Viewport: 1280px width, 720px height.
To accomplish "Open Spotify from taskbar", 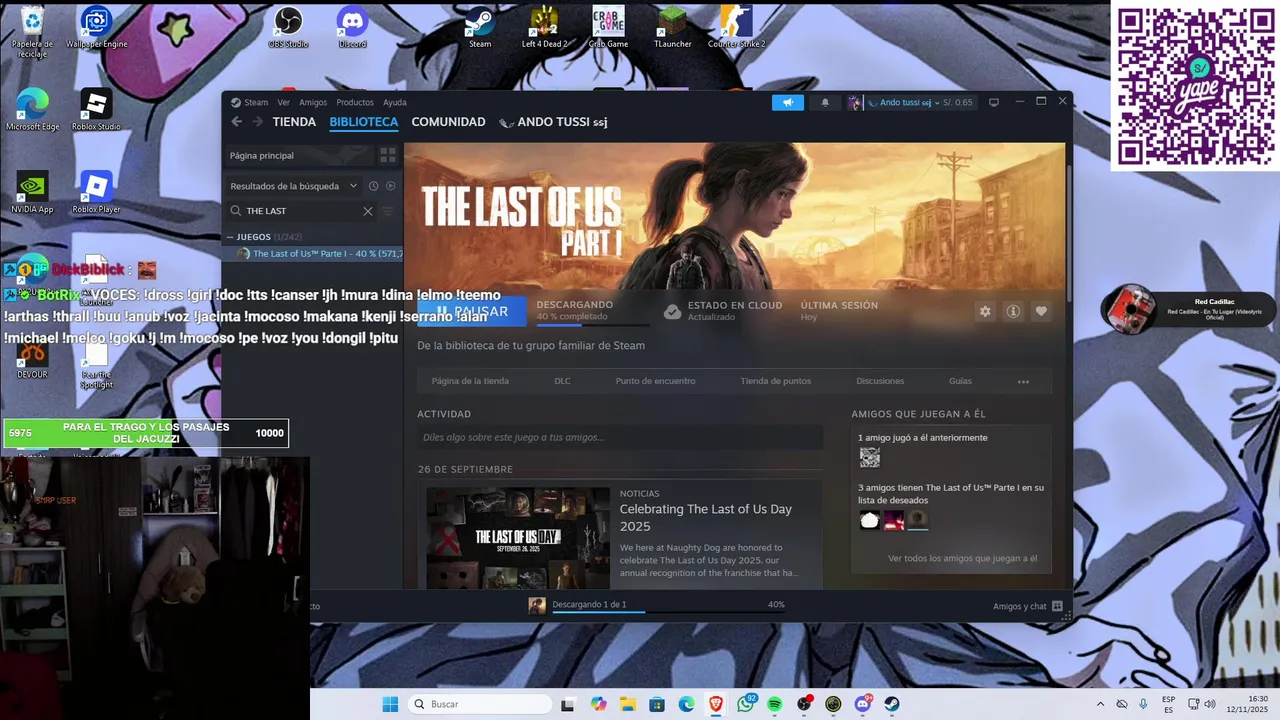I will tap(775, 704).
